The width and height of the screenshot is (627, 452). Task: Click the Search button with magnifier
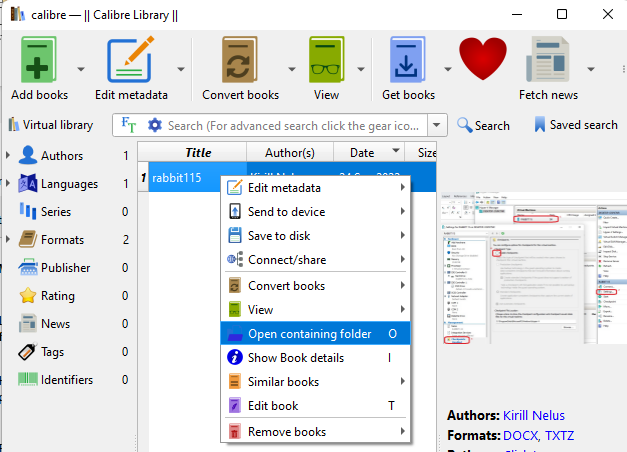[x=483, y=125]
